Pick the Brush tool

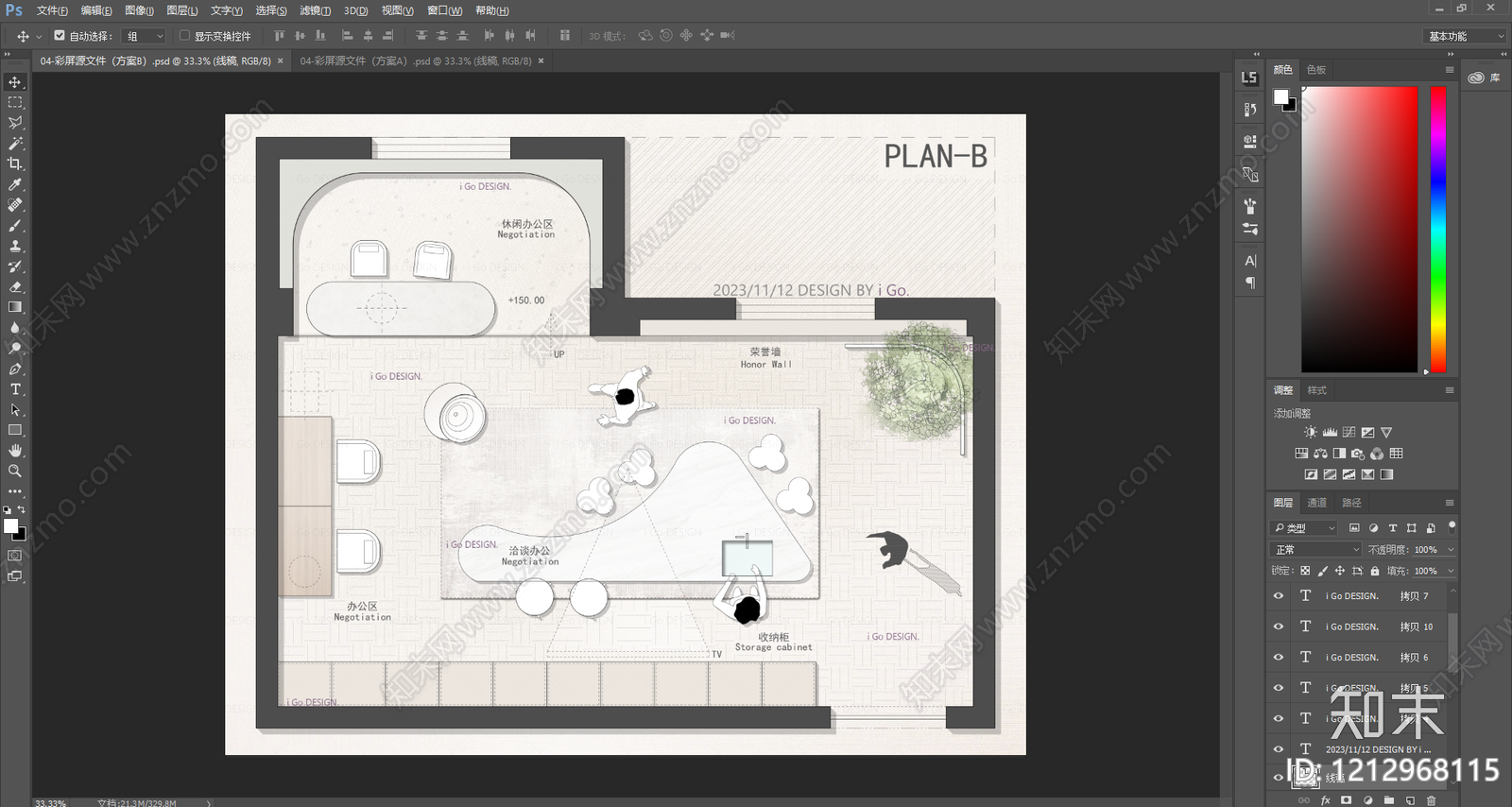coord(15,225)
